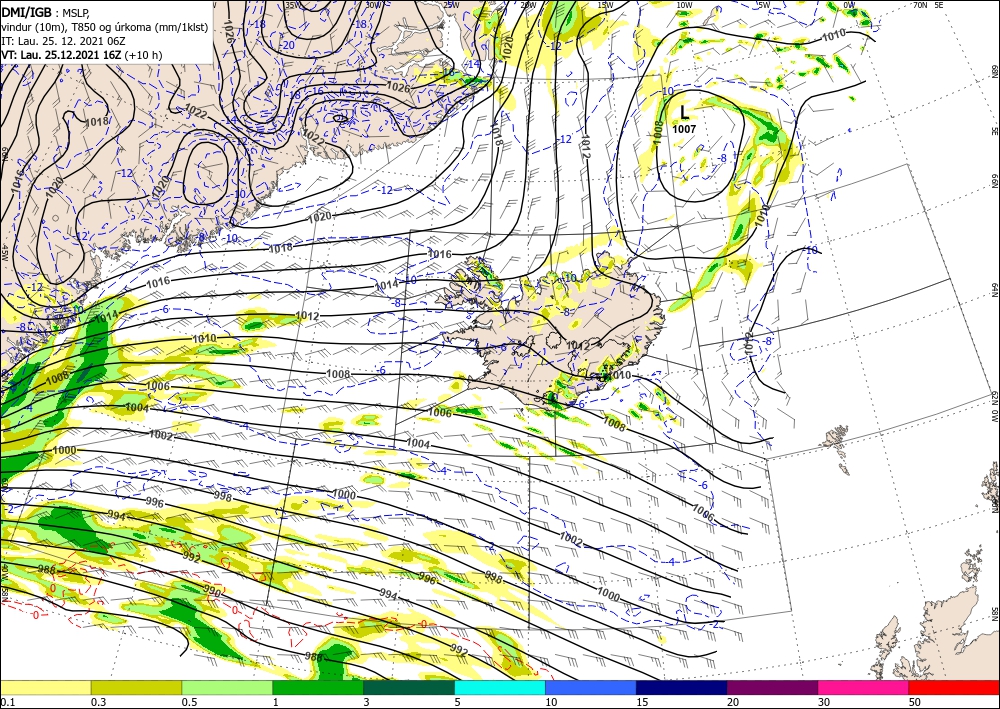Choose the purple 20 mm legend swatch
1000x709 pixels.
coord(772,687)
